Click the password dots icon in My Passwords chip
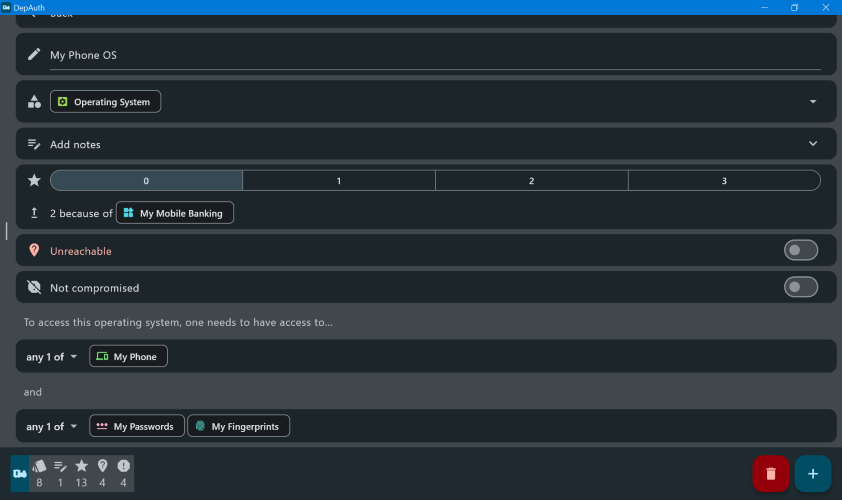Screen dimensions: 842x500 pyautogui.click(x=102, y=426)
